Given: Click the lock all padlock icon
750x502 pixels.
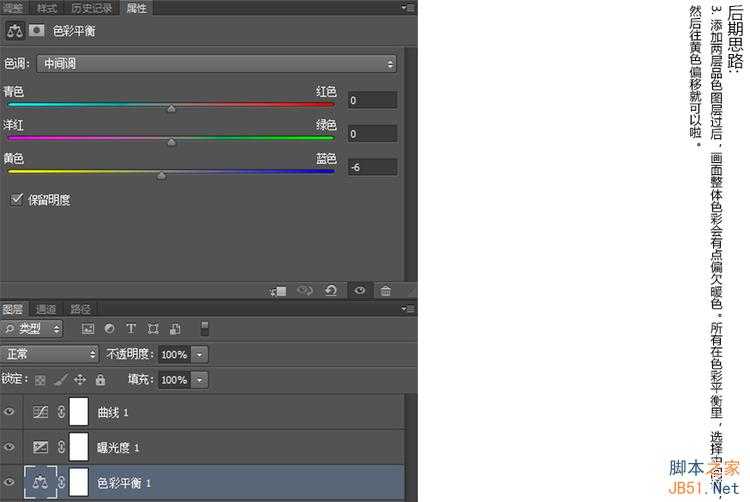Looking at the screenshot, I should 100,380.
